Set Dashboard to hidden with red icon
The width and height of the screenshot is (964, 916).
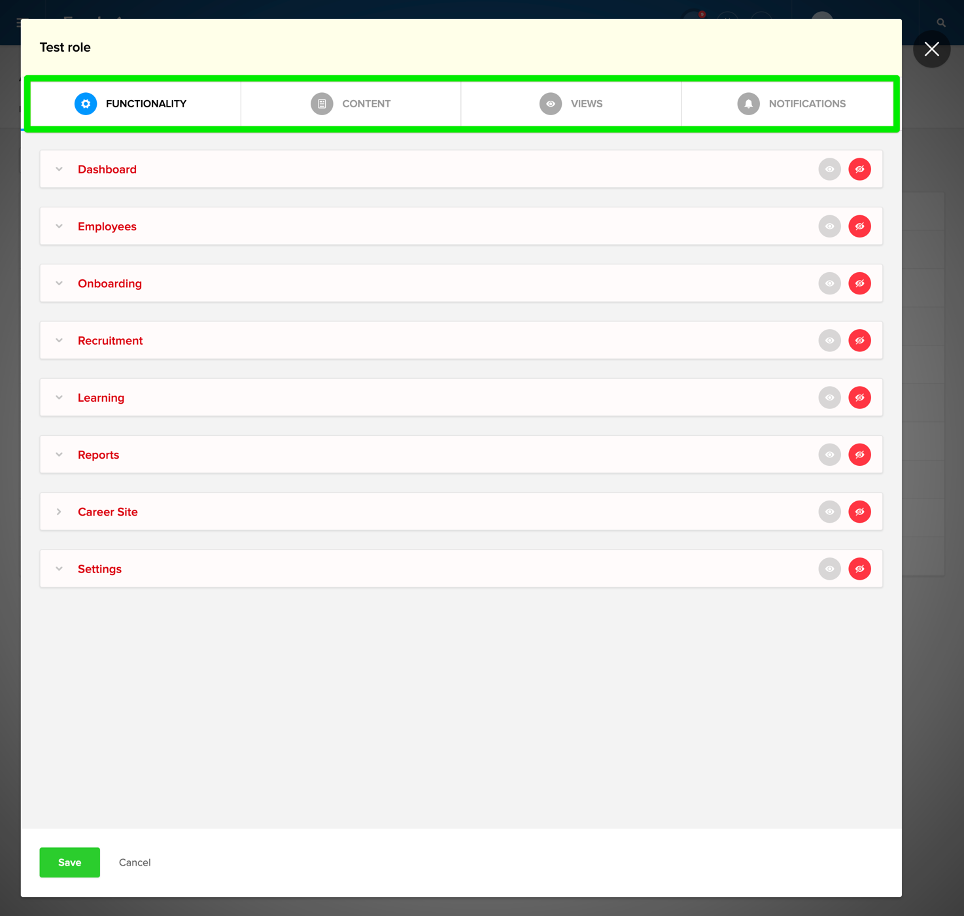tap(859, 170)
